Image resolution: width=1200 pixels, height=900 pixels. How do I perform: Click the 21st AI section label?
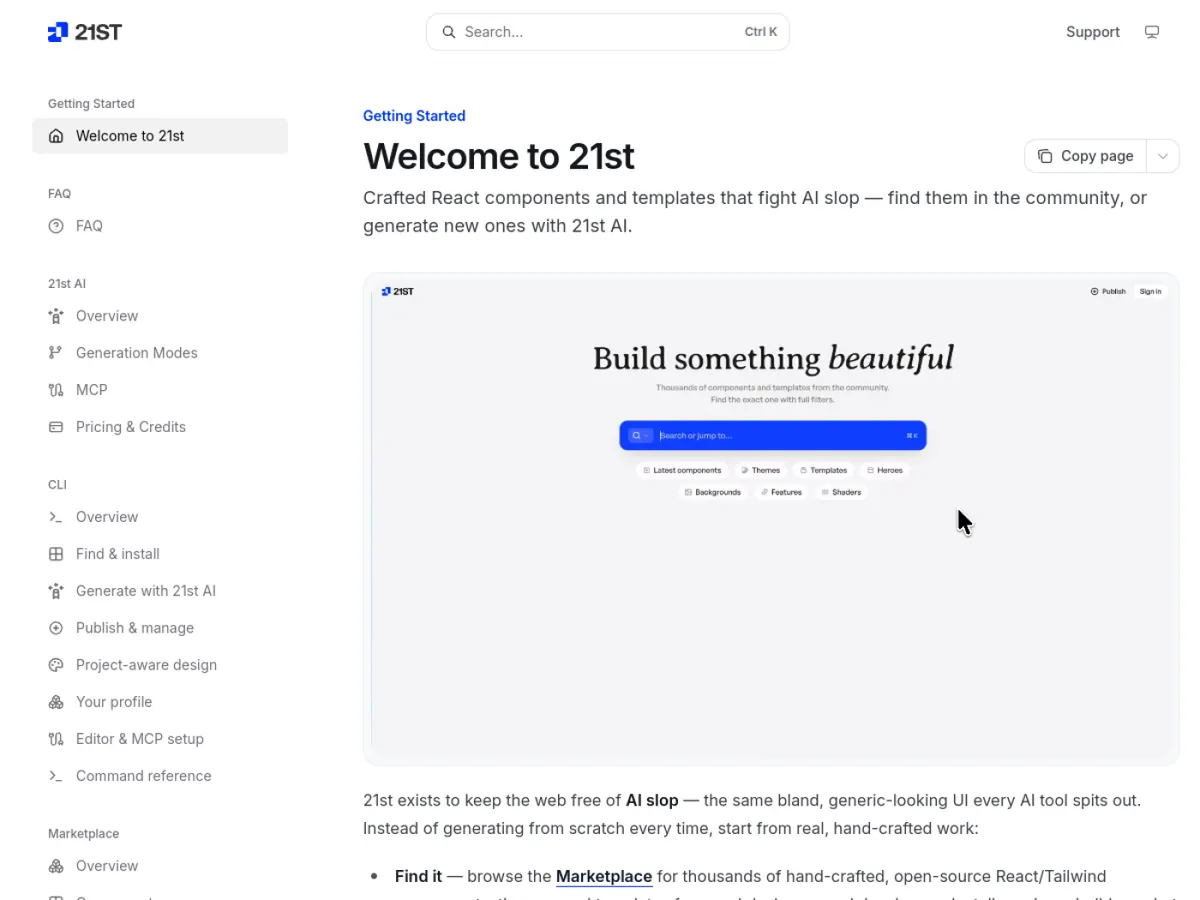[x=67, y=284]
